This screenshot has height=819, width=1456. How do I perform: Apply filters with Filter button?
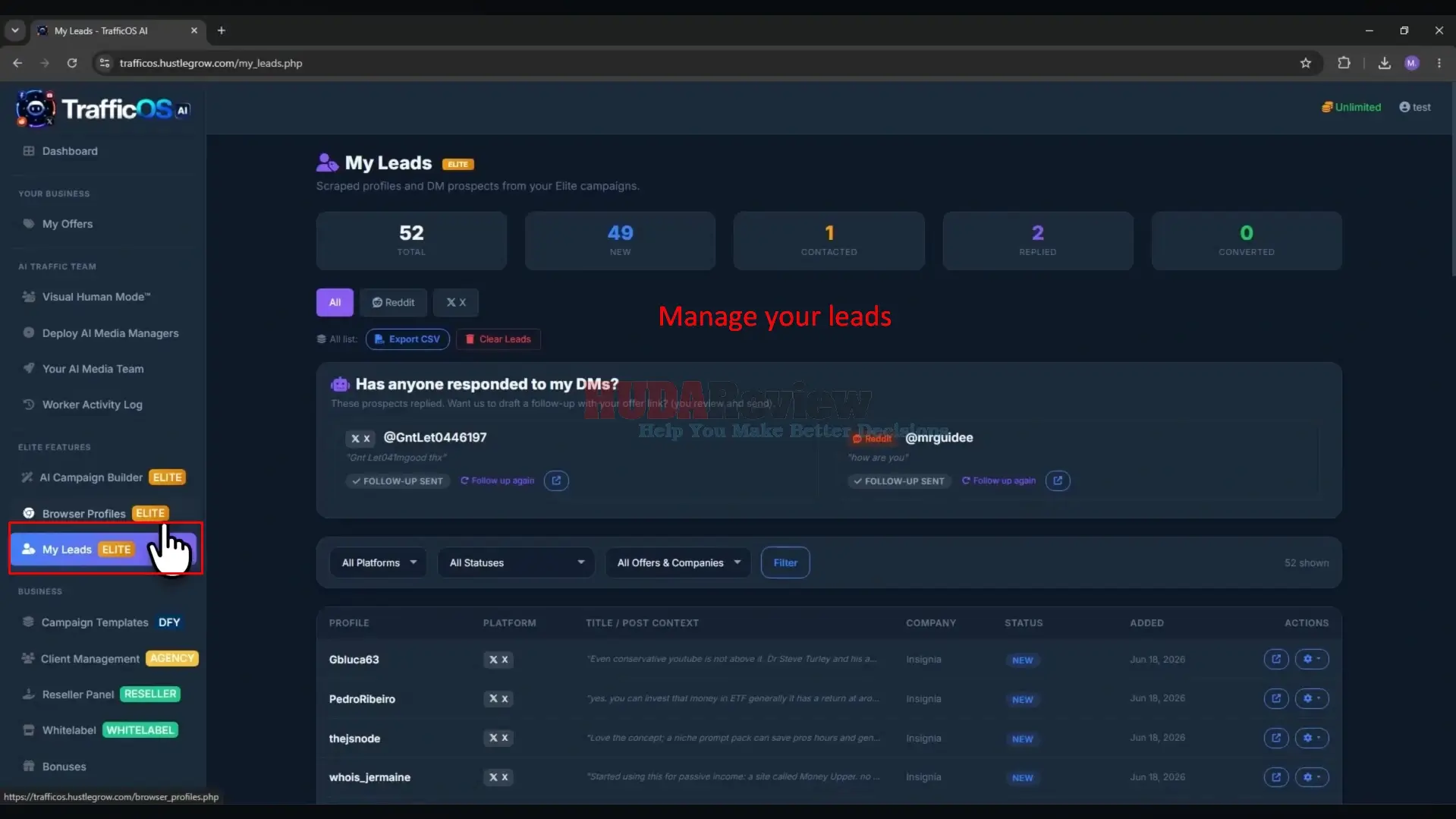click(785, 562)
